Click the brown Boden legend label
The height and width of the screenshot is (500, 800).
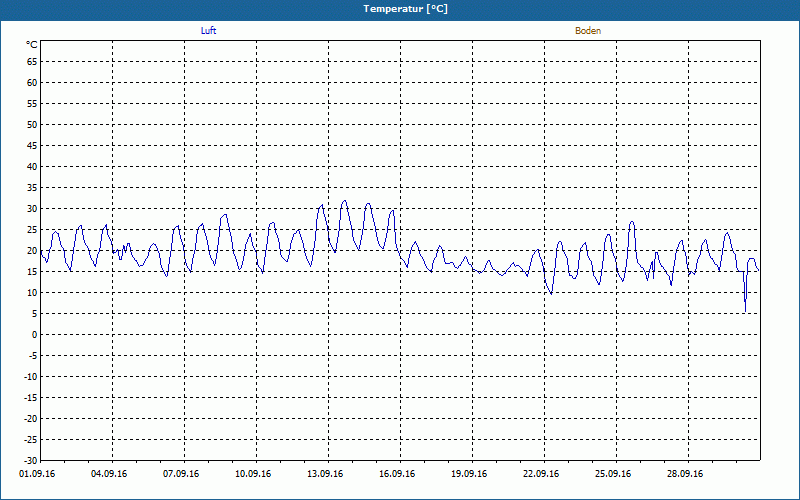pos(588,31)
